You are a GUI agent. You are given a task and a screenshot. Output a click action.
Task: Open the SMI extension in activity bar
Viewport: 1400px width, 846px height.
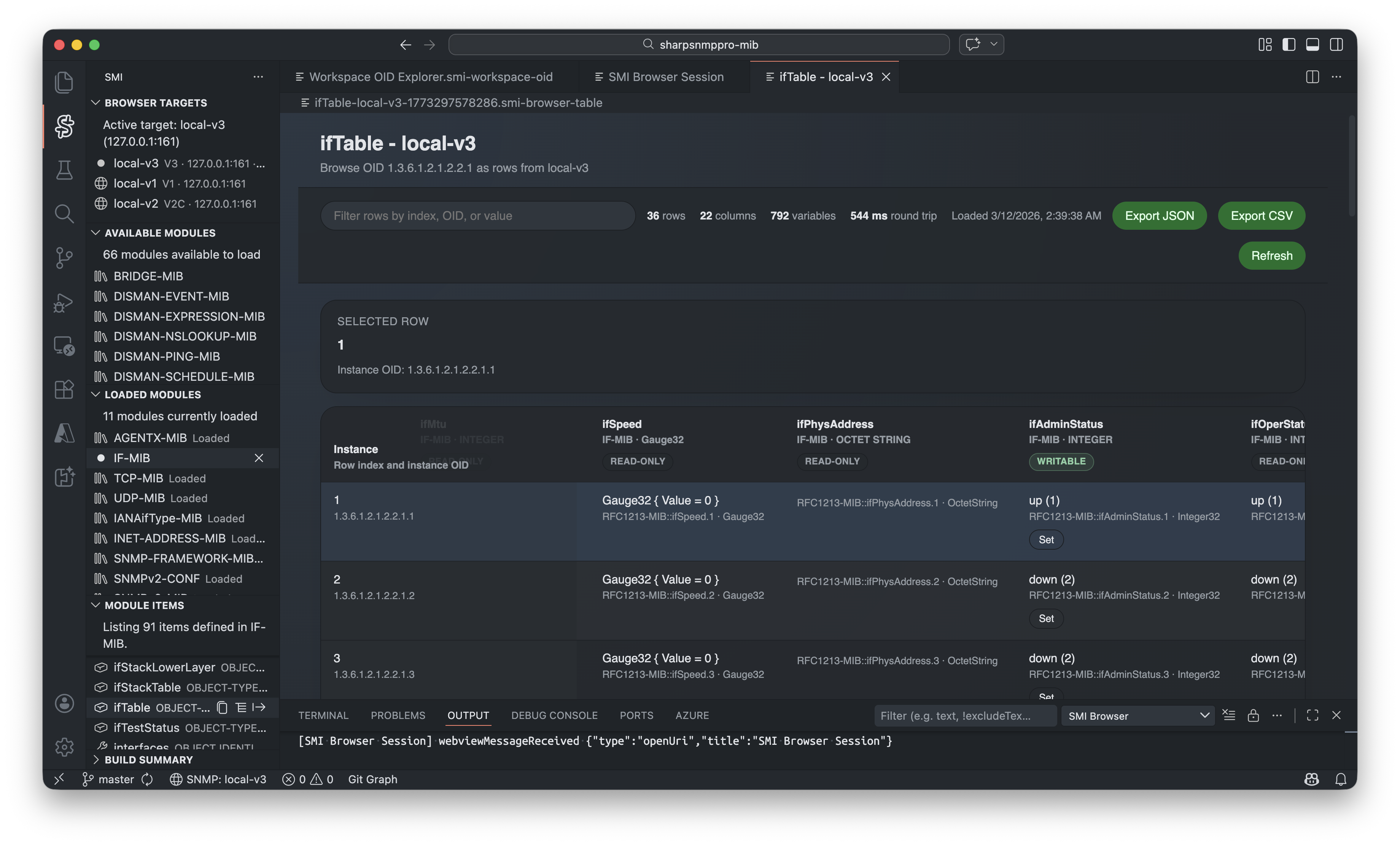[x=64, y=126]
